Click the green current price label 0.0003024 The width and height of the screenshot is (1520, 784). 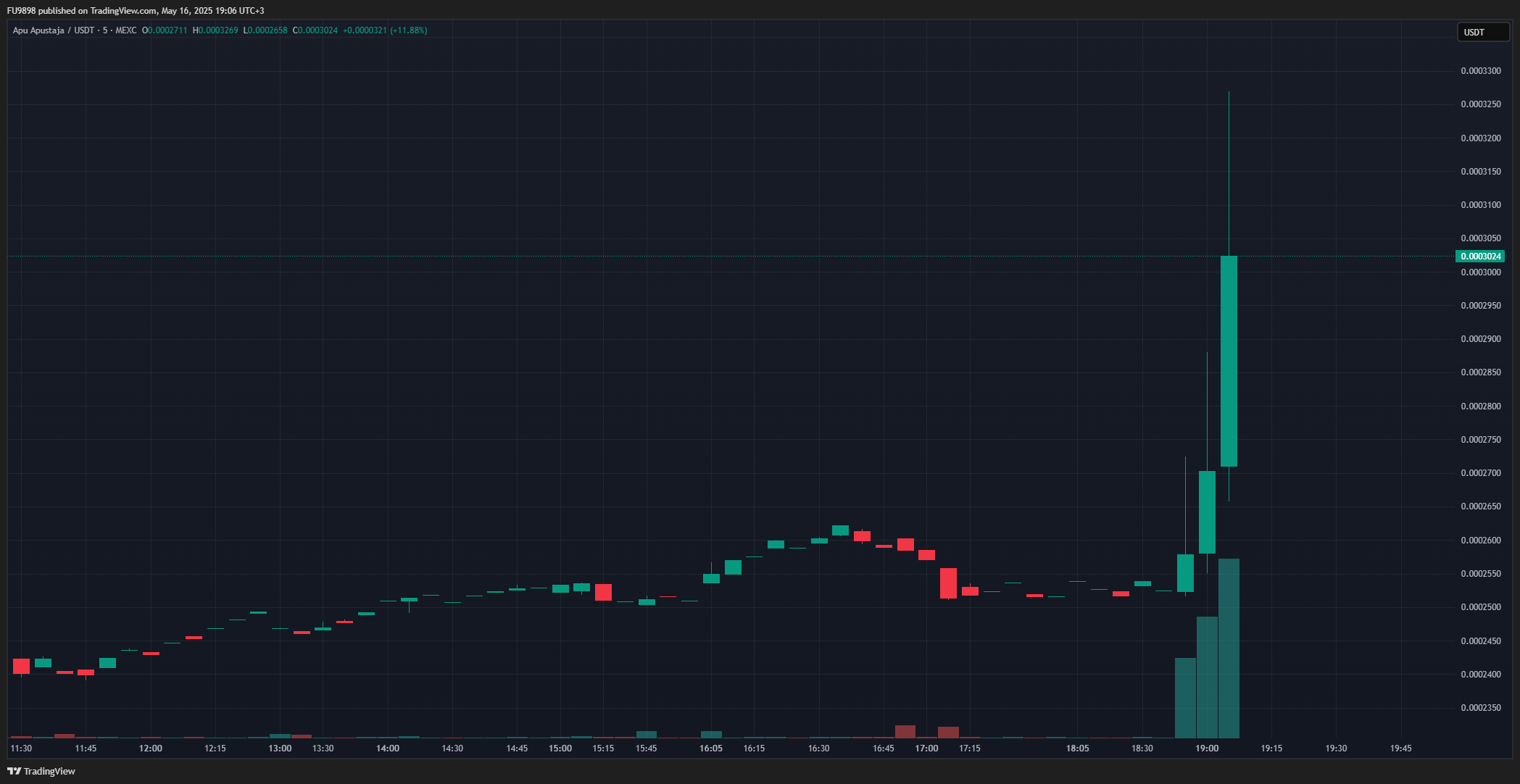(x=1480, y=257)
